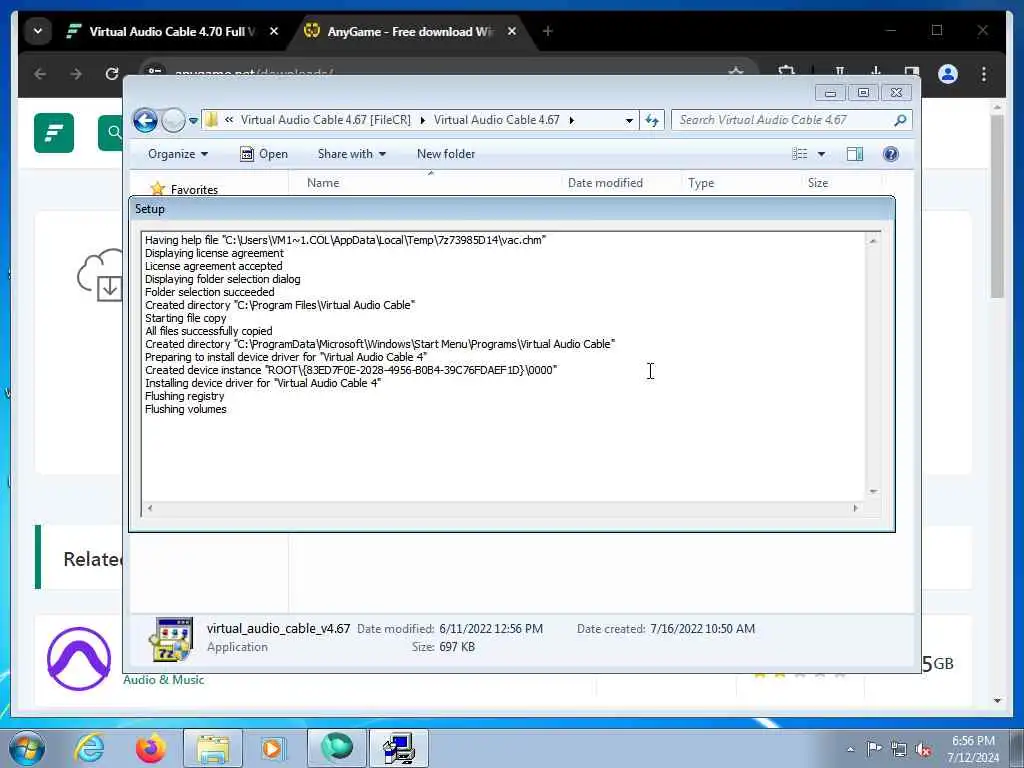Click the browser forward arrow
The image size is (1024, 768).
(76, 74)
